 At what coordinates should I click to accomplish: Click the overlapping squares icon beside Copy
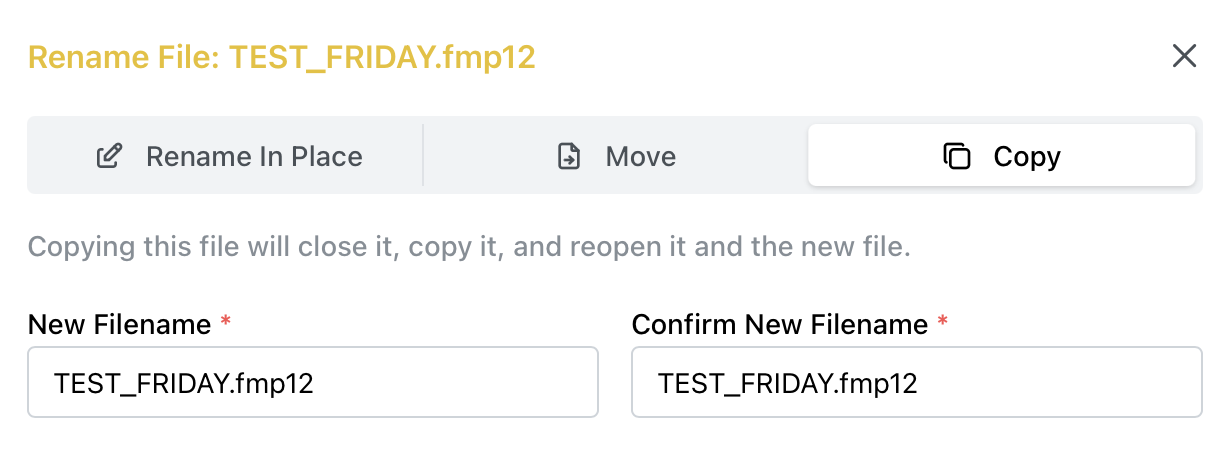pyautogui.click(x=957, y=157)
